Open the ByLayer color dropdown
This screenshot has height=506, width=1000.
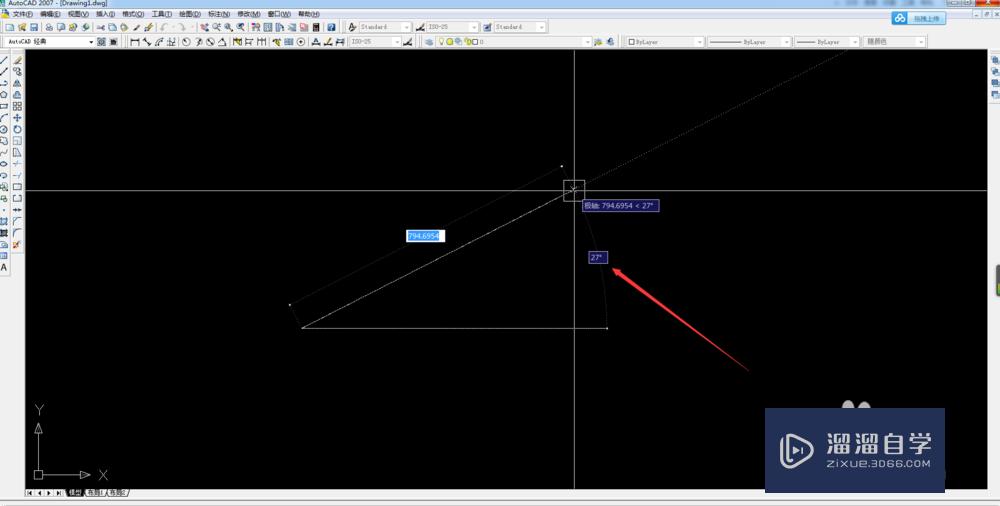click(665, 41)
